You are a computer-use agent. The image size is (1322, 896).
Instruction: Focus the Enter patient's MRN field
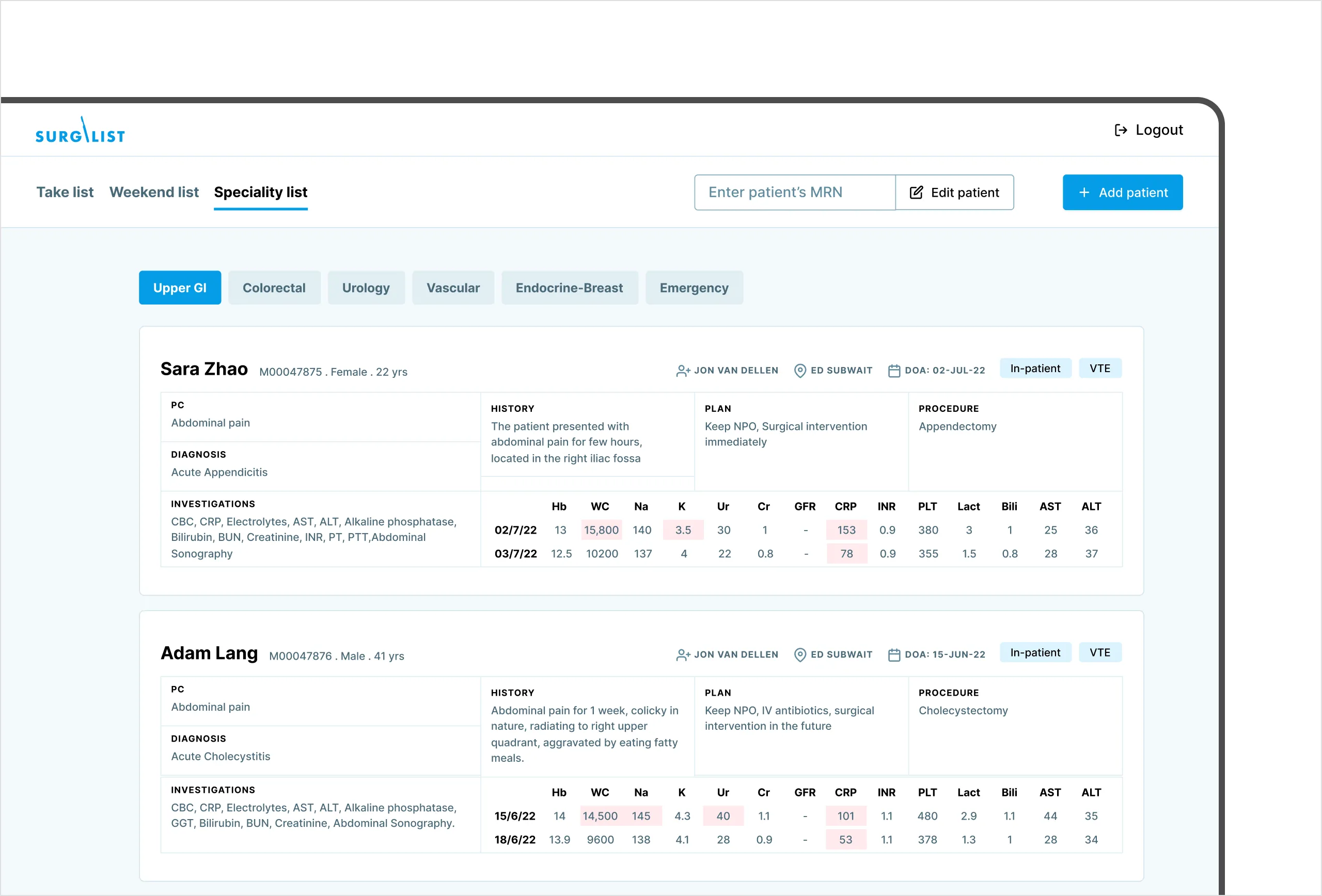pos(795,193)
